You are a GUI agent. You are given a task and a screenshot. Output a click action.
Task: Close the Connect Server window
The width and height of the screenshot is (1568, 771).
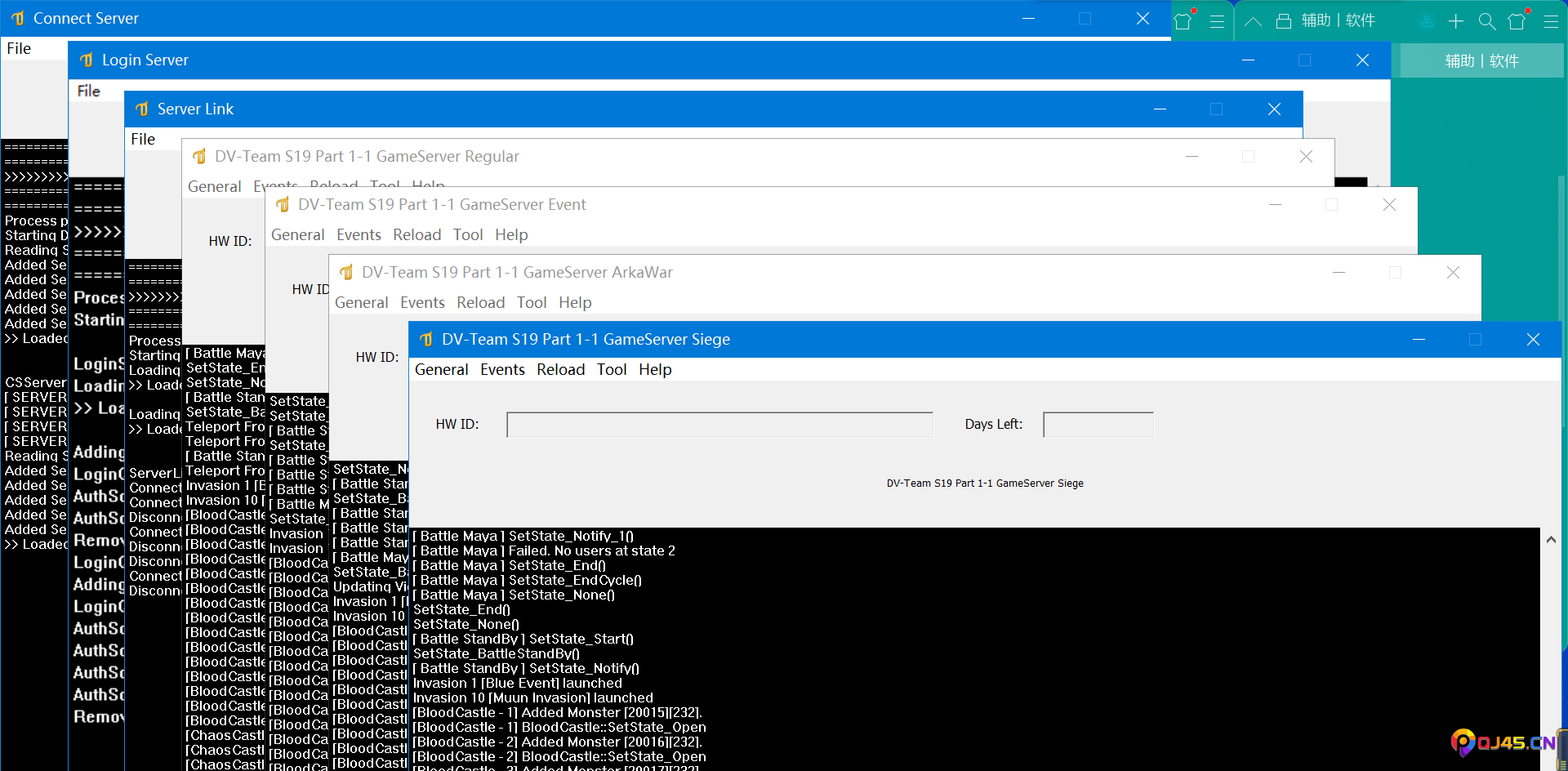point(1143,18)
